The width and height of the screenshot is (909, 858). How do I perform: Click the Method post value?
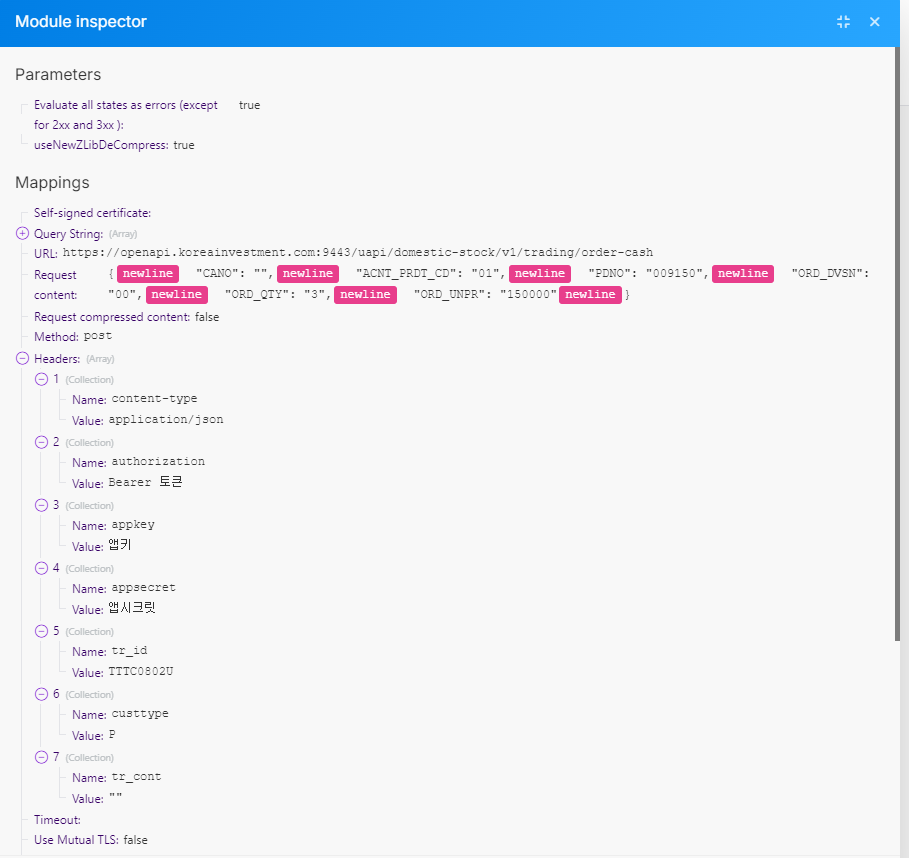pos(98,337)
